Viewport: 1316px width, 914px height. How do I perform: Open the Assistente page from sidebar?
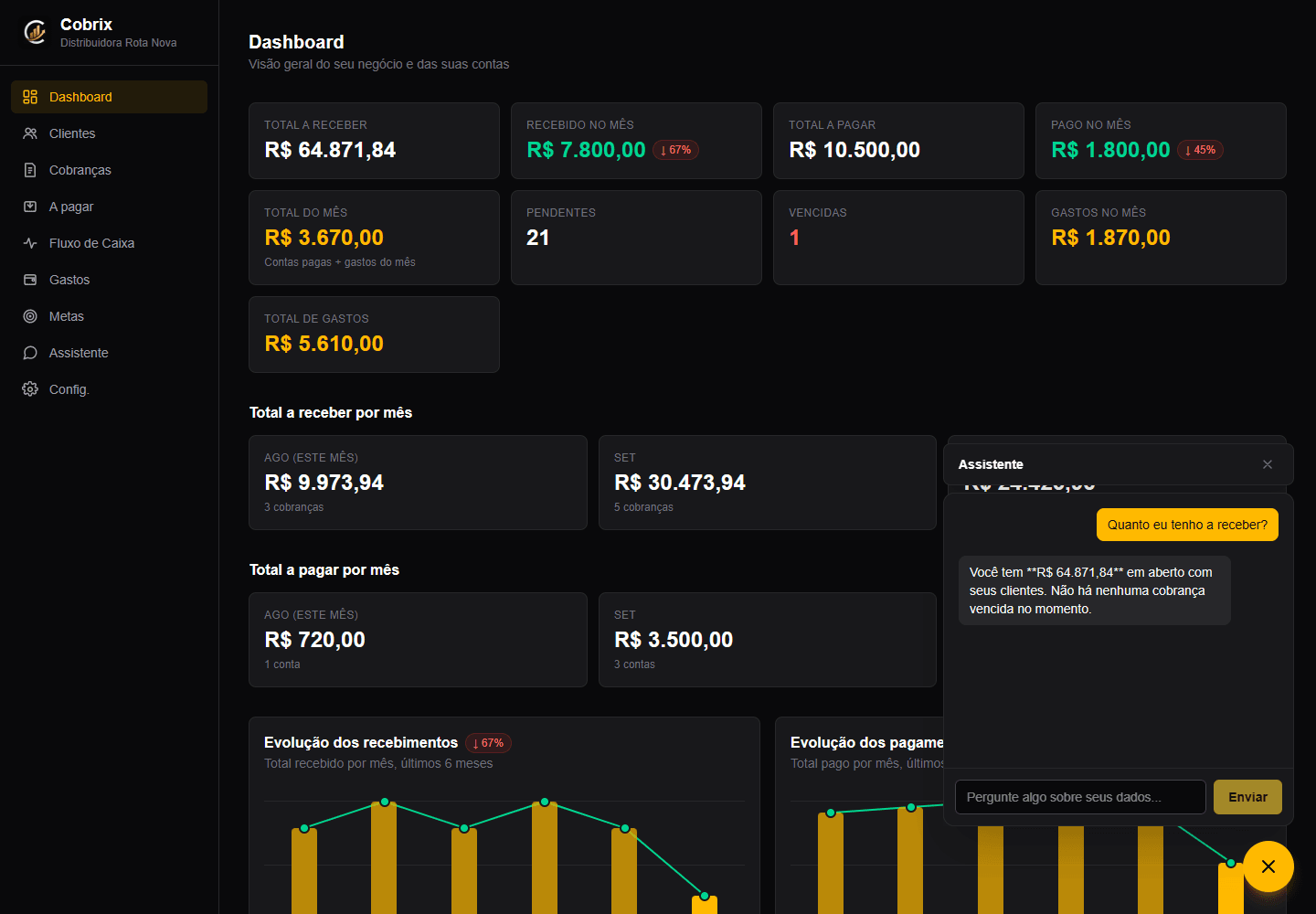coord(109,353)
